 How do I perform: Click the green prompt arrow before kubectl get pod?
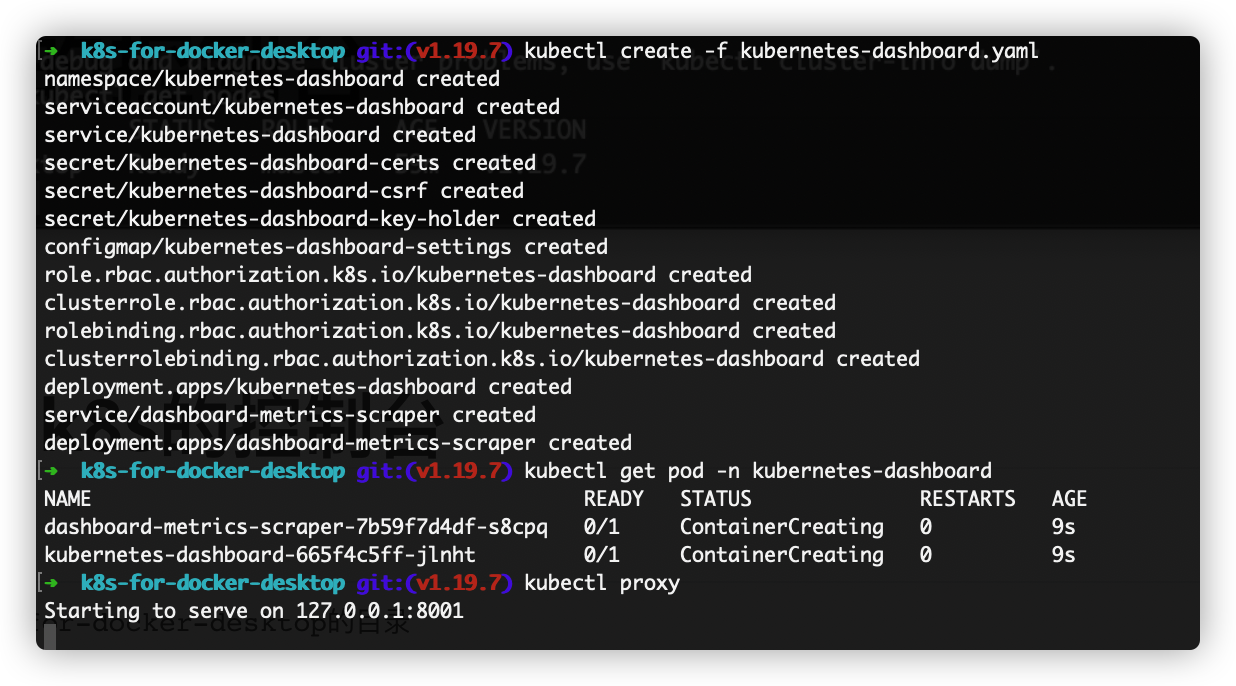click(x=50, y=470)
